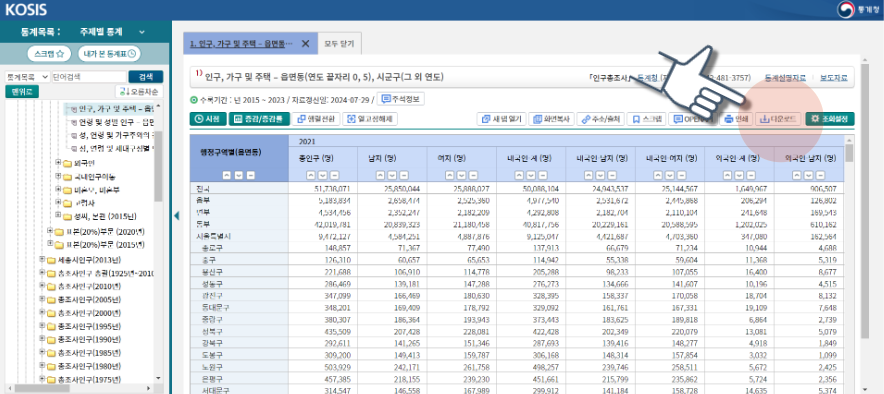Select tree item 인구, 가구 및 주택
This screenshot has height=394, width=884.
pos(117,108)
